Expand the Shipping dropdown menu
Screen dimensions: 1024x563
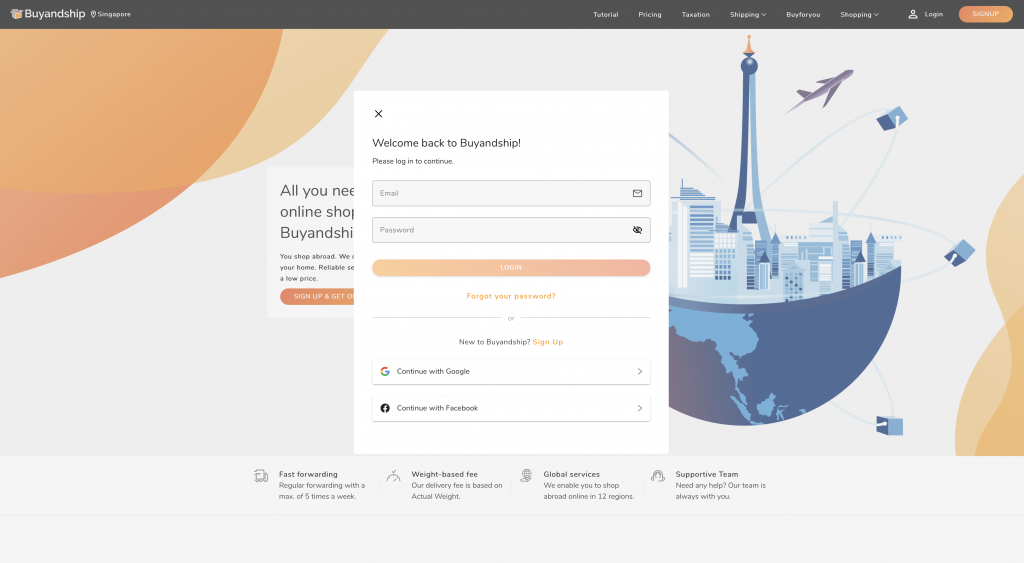pos(748,14)
